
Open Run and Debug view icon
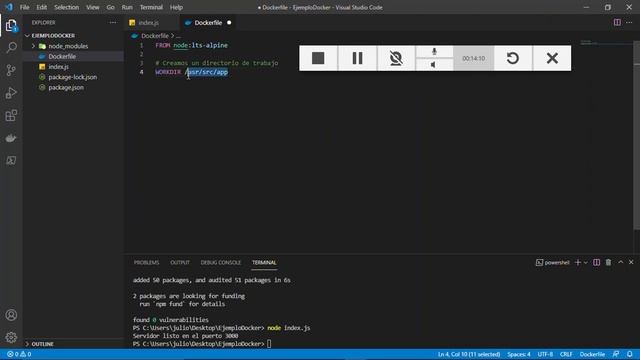click(x=11, y=93)
